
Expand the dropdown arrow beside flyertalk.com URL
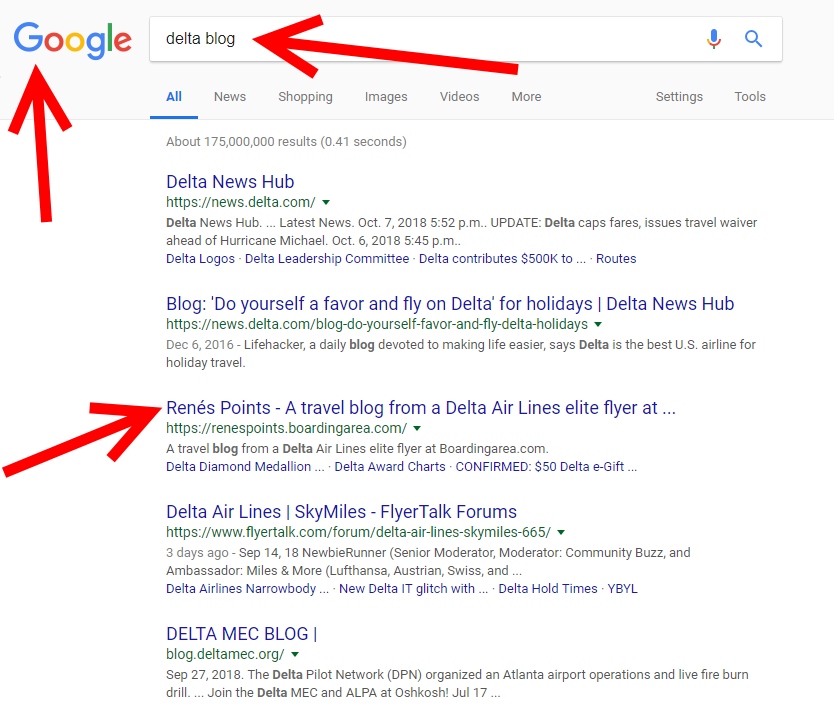pos(560,532)
